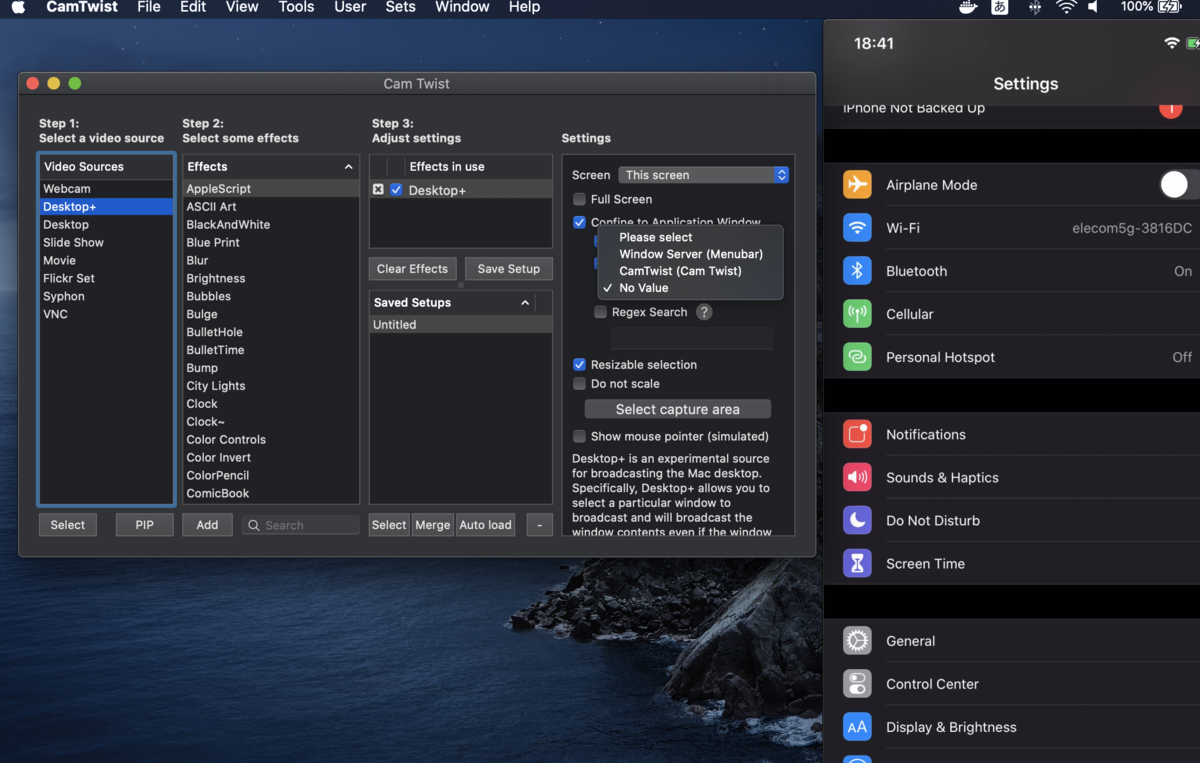Open the Sets menu
The width and height of the screenshot is (1200, 763).
(400, 7)
